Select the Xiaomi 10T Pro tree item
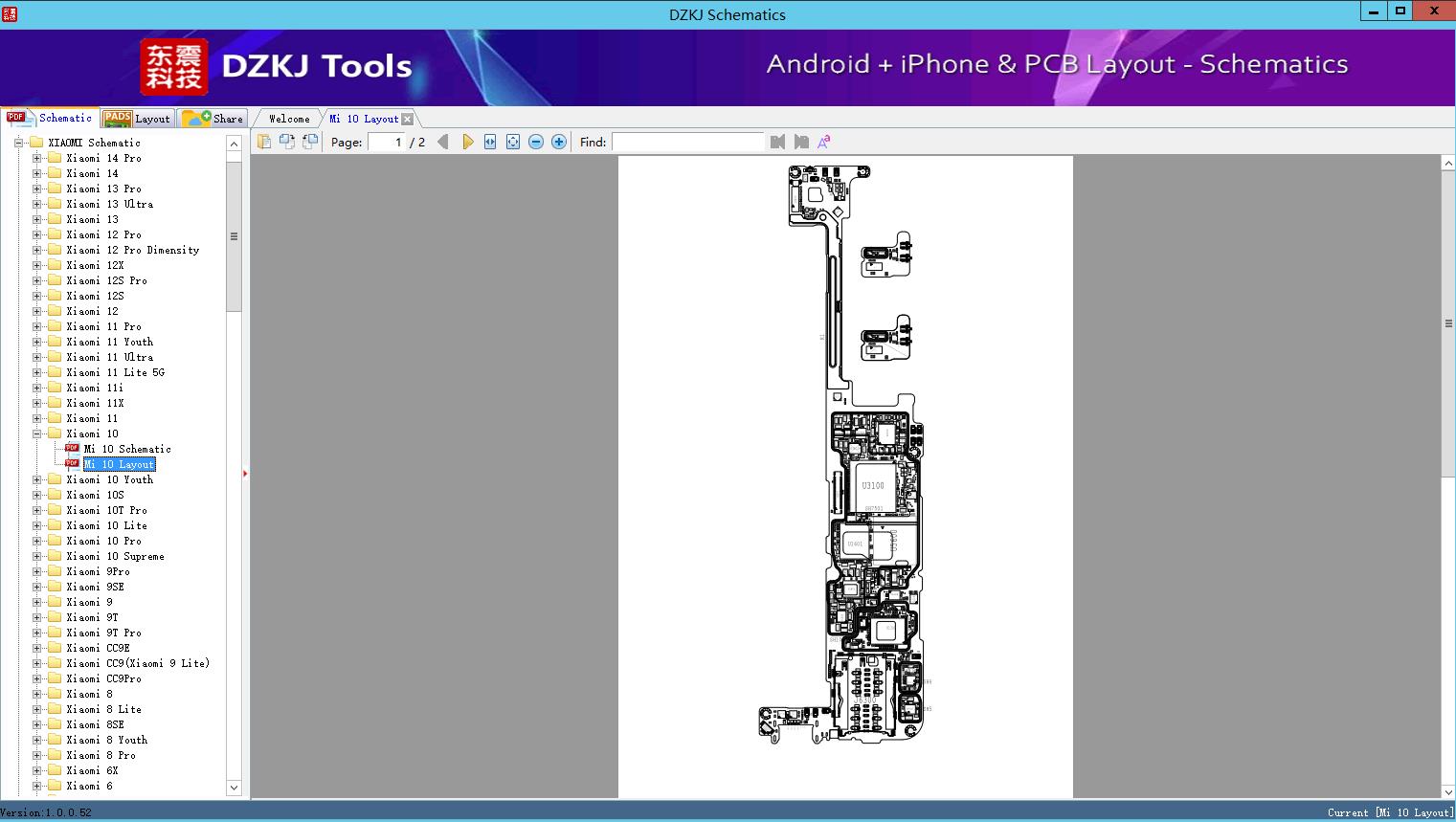This screenshot has width=1456, height=822. pos(107,510)
